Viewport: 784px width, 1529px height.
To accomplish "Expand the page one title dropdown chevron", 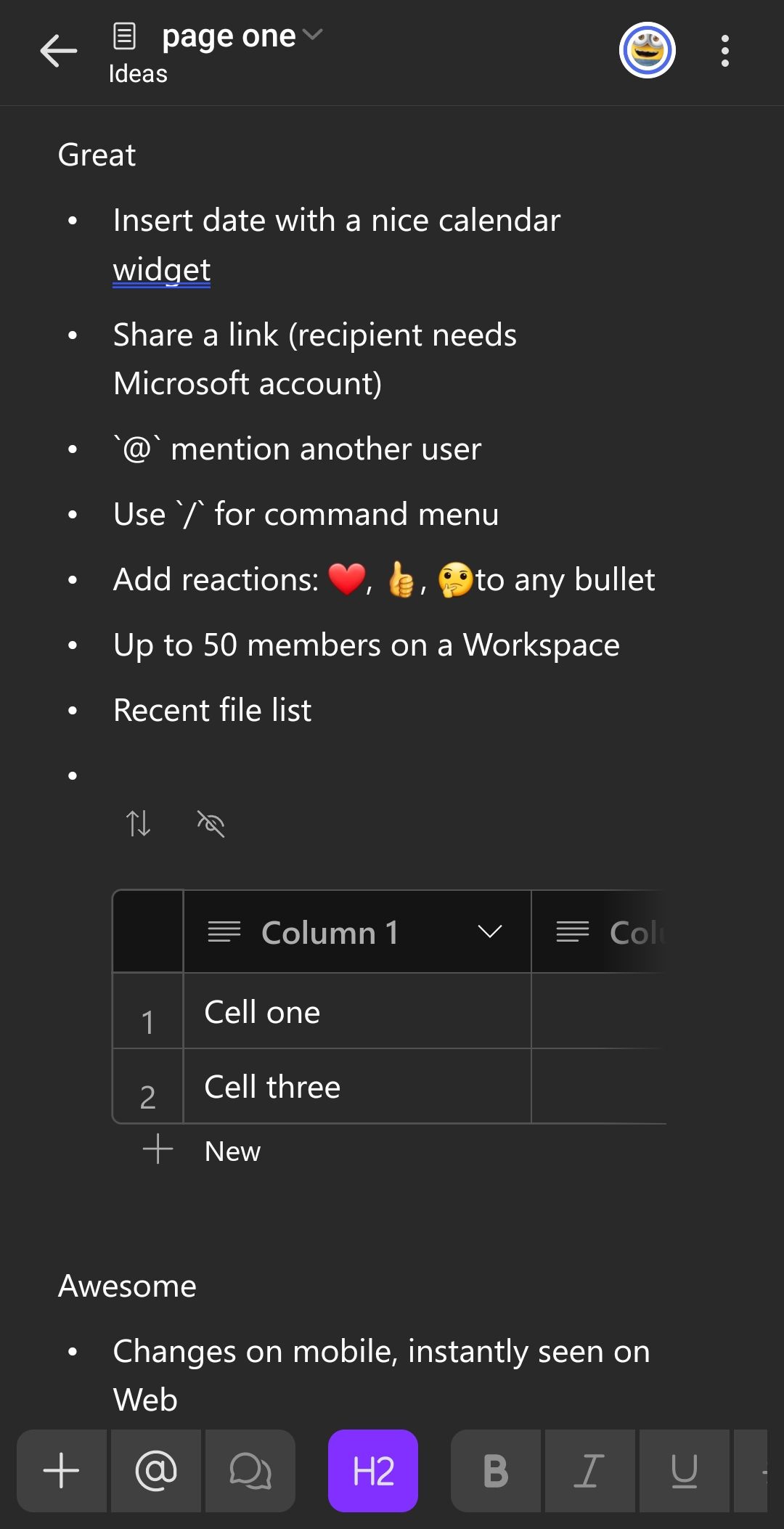I will [x=312, y=35].
